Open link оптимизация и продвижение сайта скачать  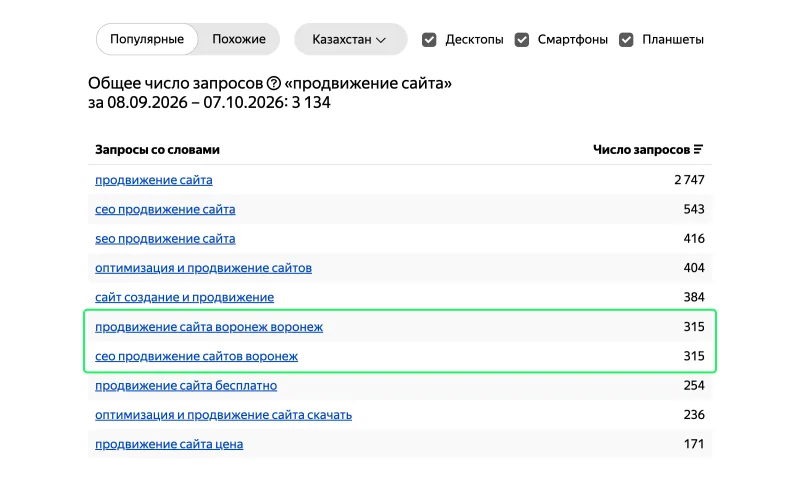point(223,415)
